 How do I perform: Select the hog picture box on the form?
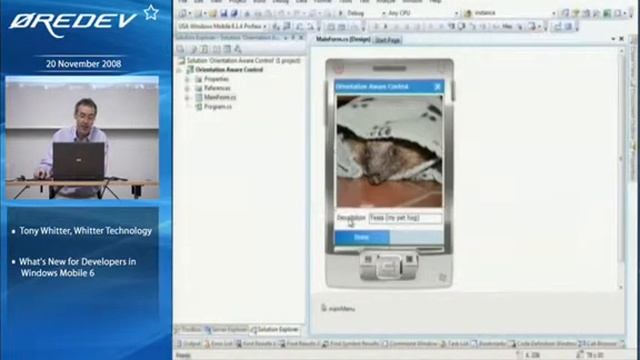click(389, 151)
